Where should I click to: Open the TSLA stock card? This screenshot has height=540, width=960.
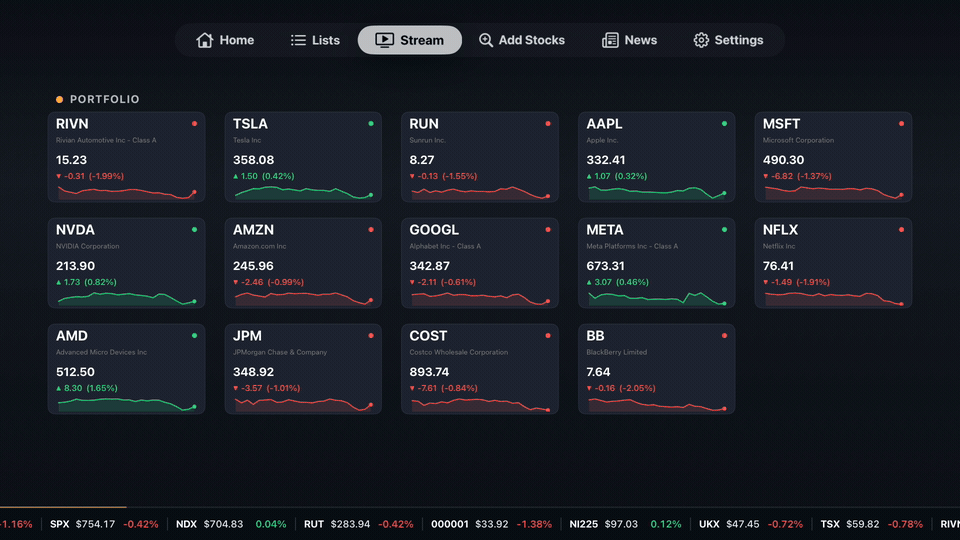(x=303, y=157)
